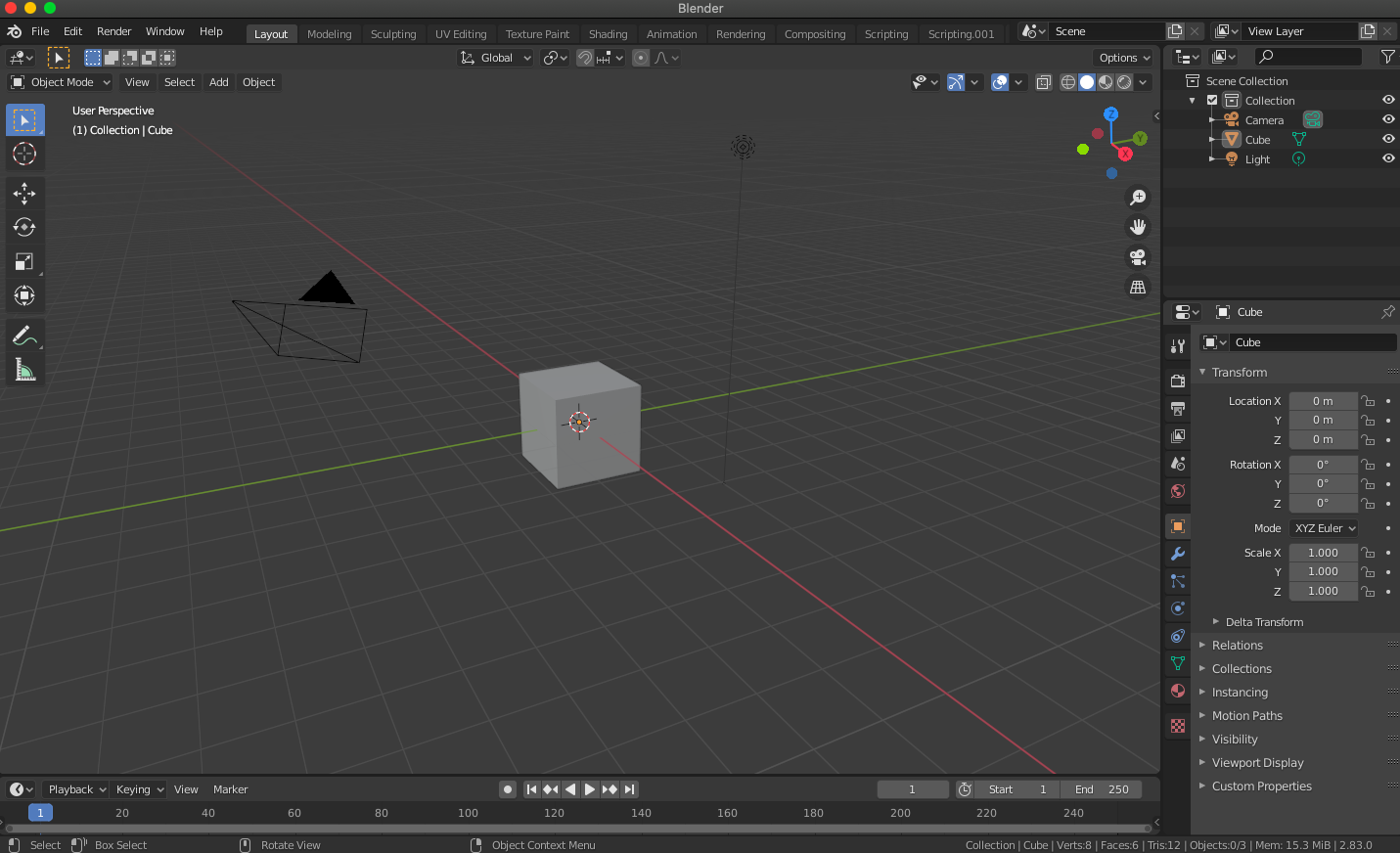Activate the Move tool

[24, 193]
